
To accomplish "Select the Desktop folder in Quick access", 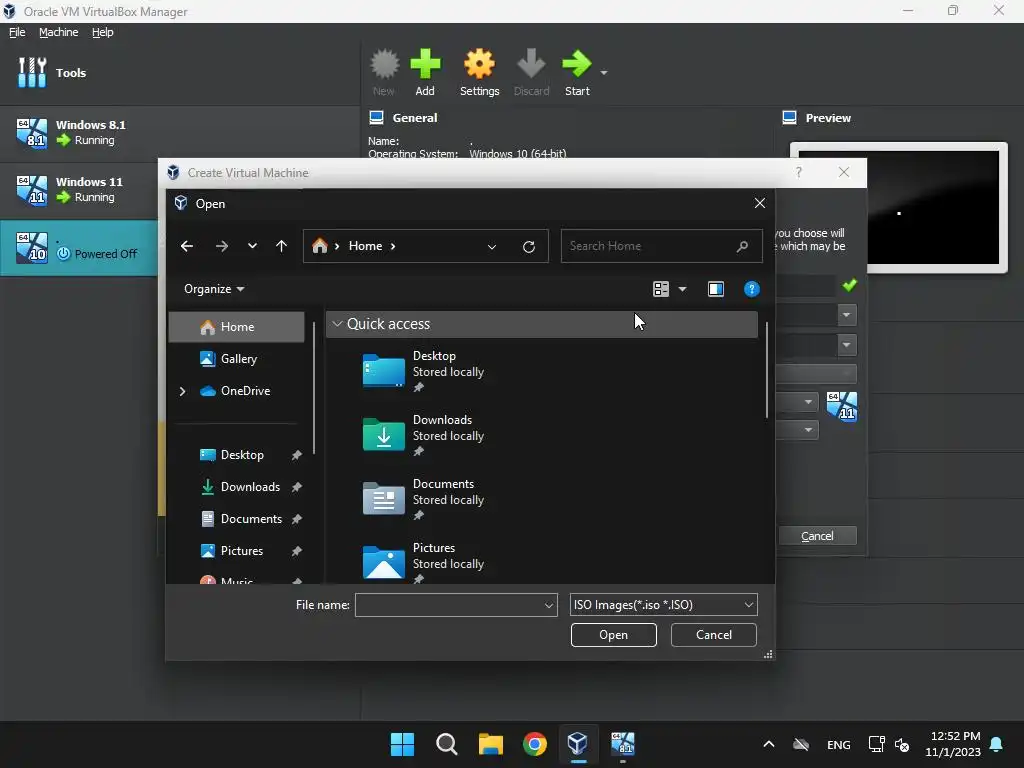I will (x=423, y=371).
